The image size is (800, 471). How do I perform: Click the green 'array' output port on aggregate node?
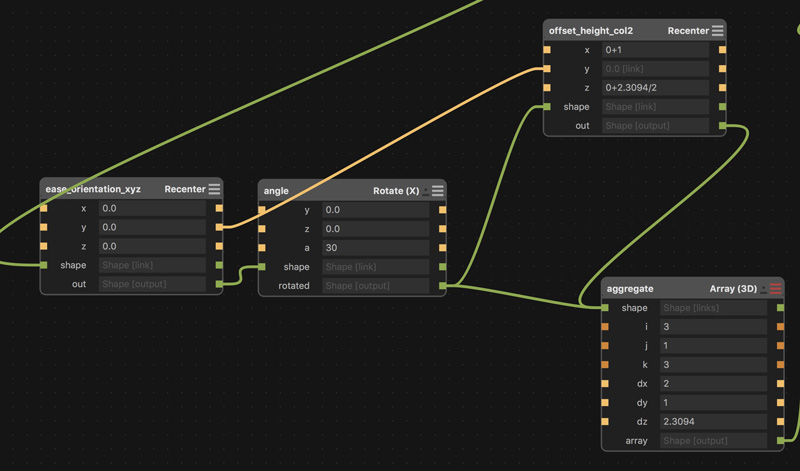tap(780, 440)
